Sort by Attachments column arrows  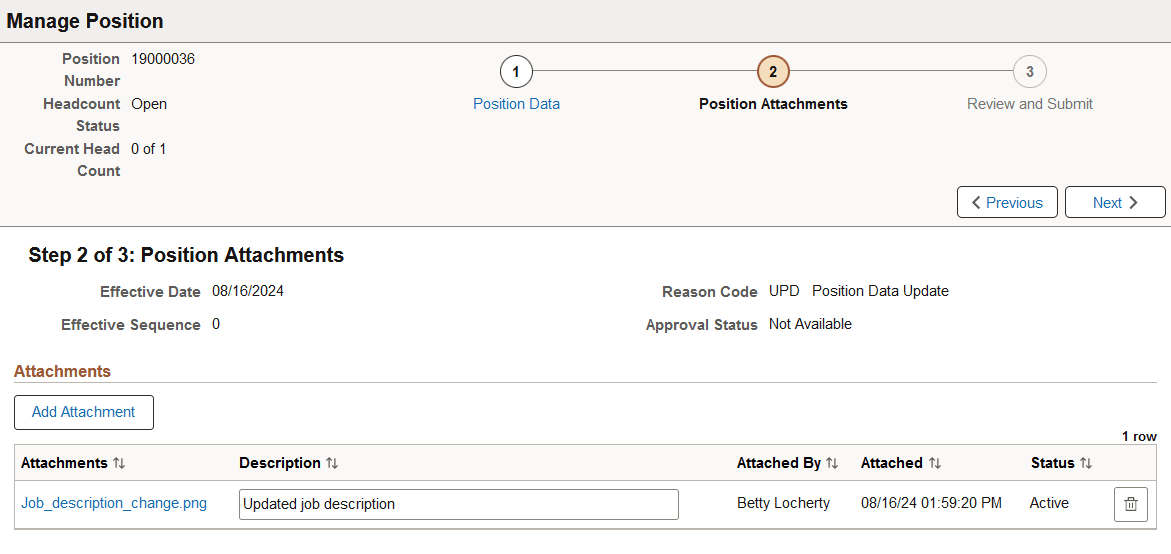point(119,463)
